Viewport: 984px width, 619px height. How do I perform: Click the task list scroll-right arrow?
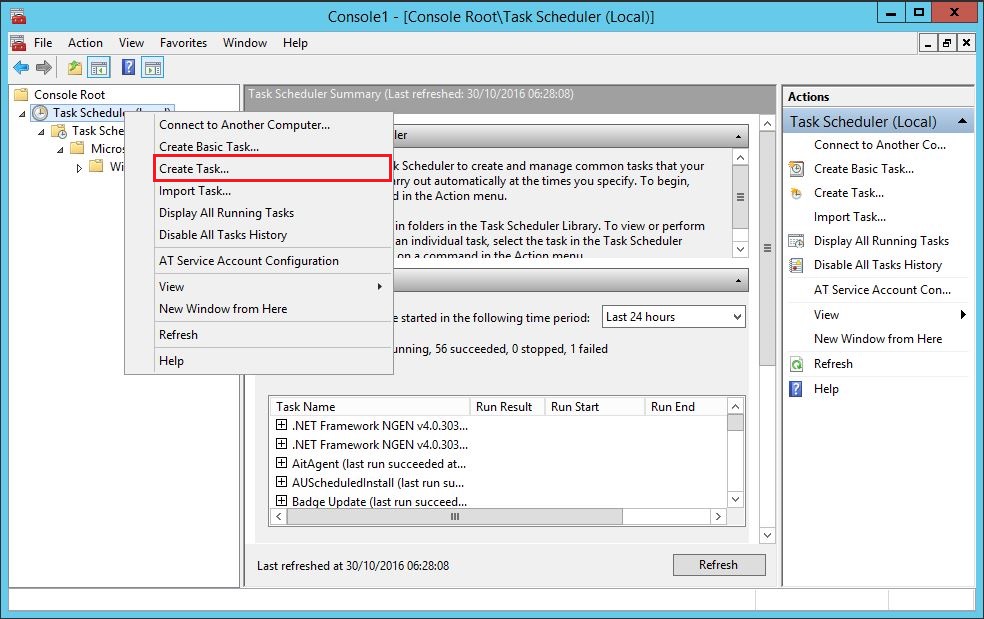[719, 517]
